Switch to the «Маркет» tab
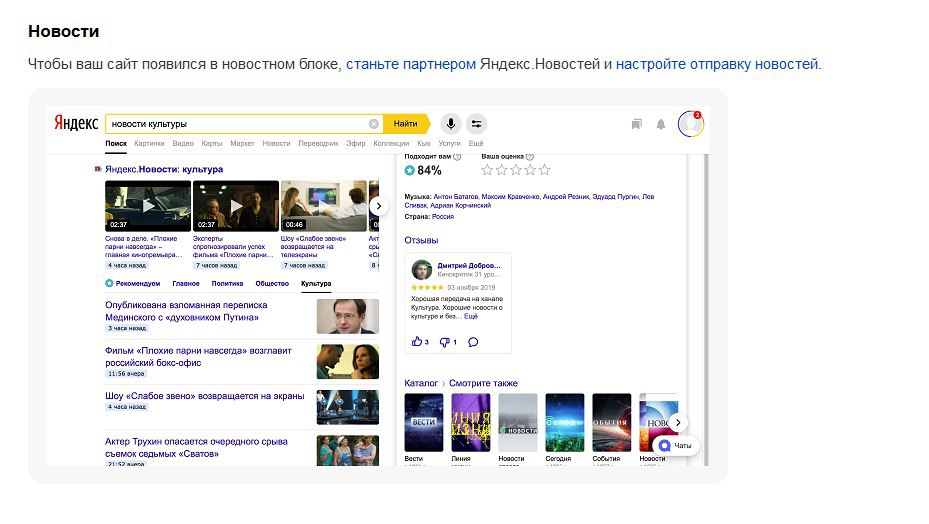The height and width of the screenshot is (524, 929). [x=242, y=143]
